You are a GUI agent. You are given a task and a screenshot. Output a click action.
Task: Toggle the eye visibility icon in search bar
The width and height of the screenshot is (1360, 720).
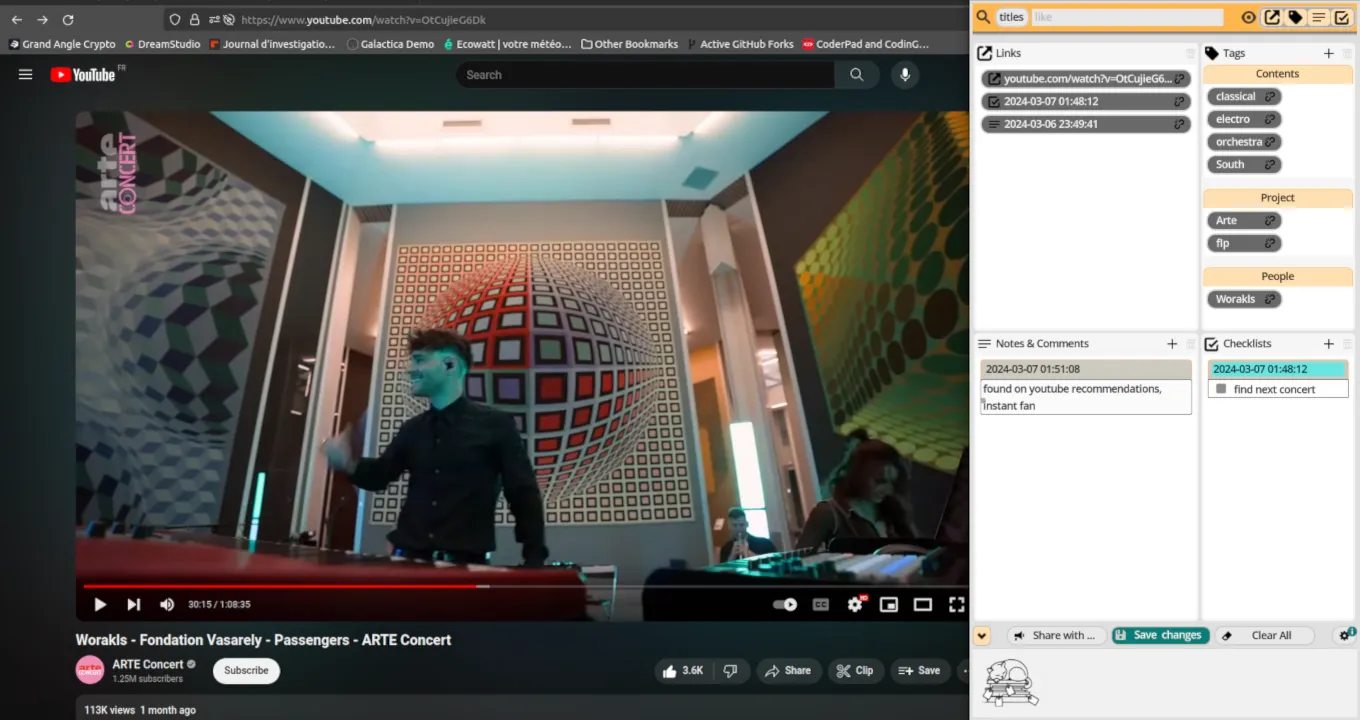point(1248,17)
